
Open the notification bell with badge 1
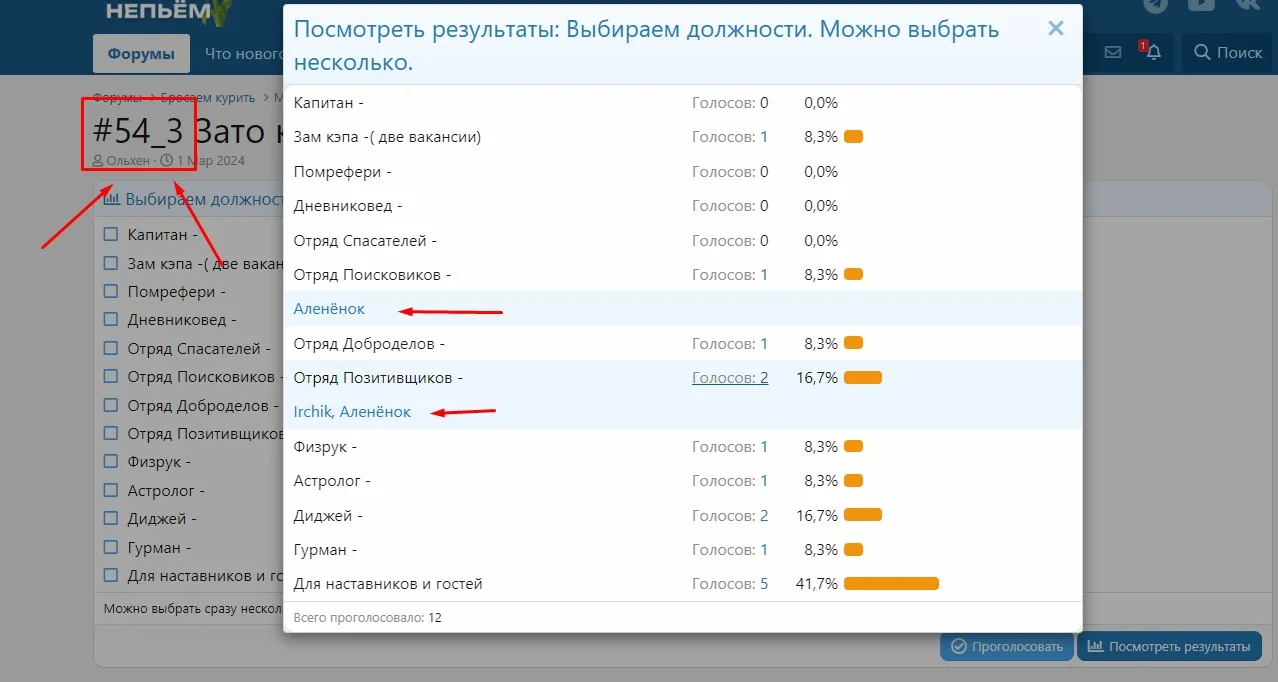[x=1153, y=52]
